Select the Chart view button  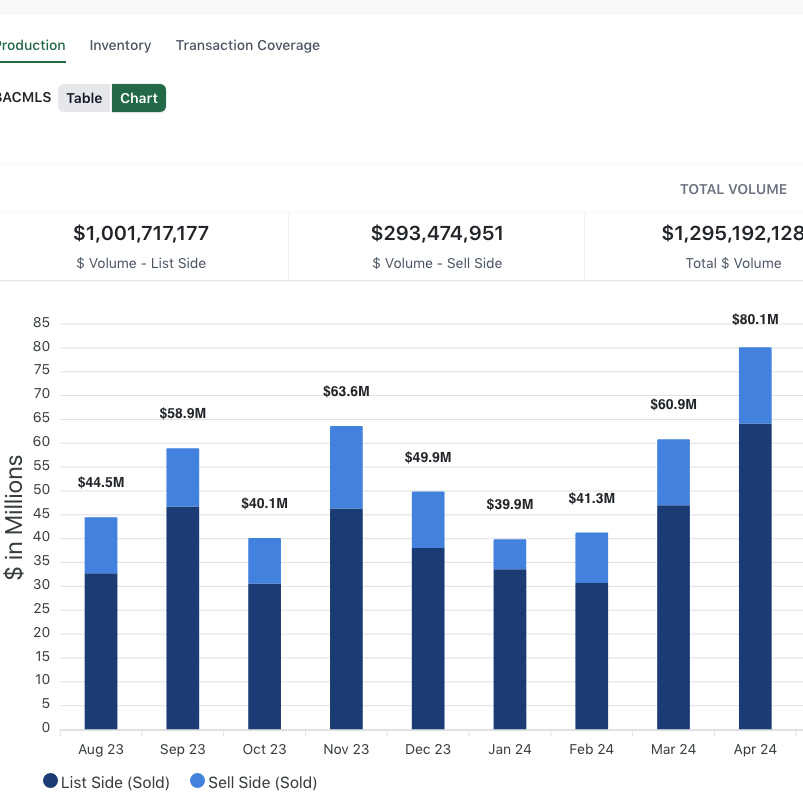pyautogui.click(x=139, y=98)
